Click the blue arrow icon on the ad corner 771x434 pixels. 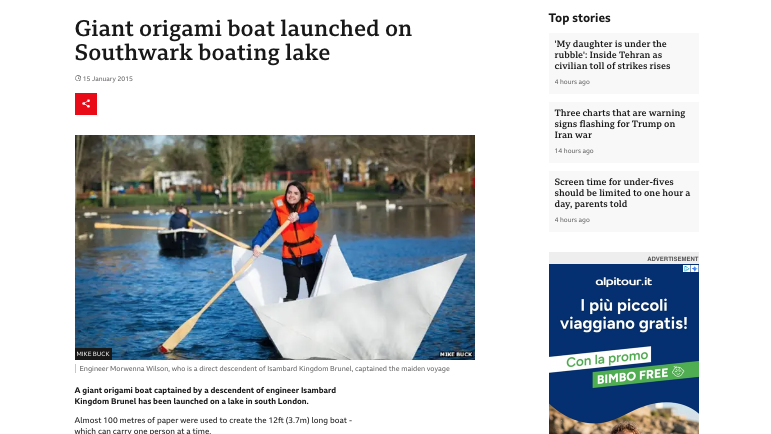695,268
